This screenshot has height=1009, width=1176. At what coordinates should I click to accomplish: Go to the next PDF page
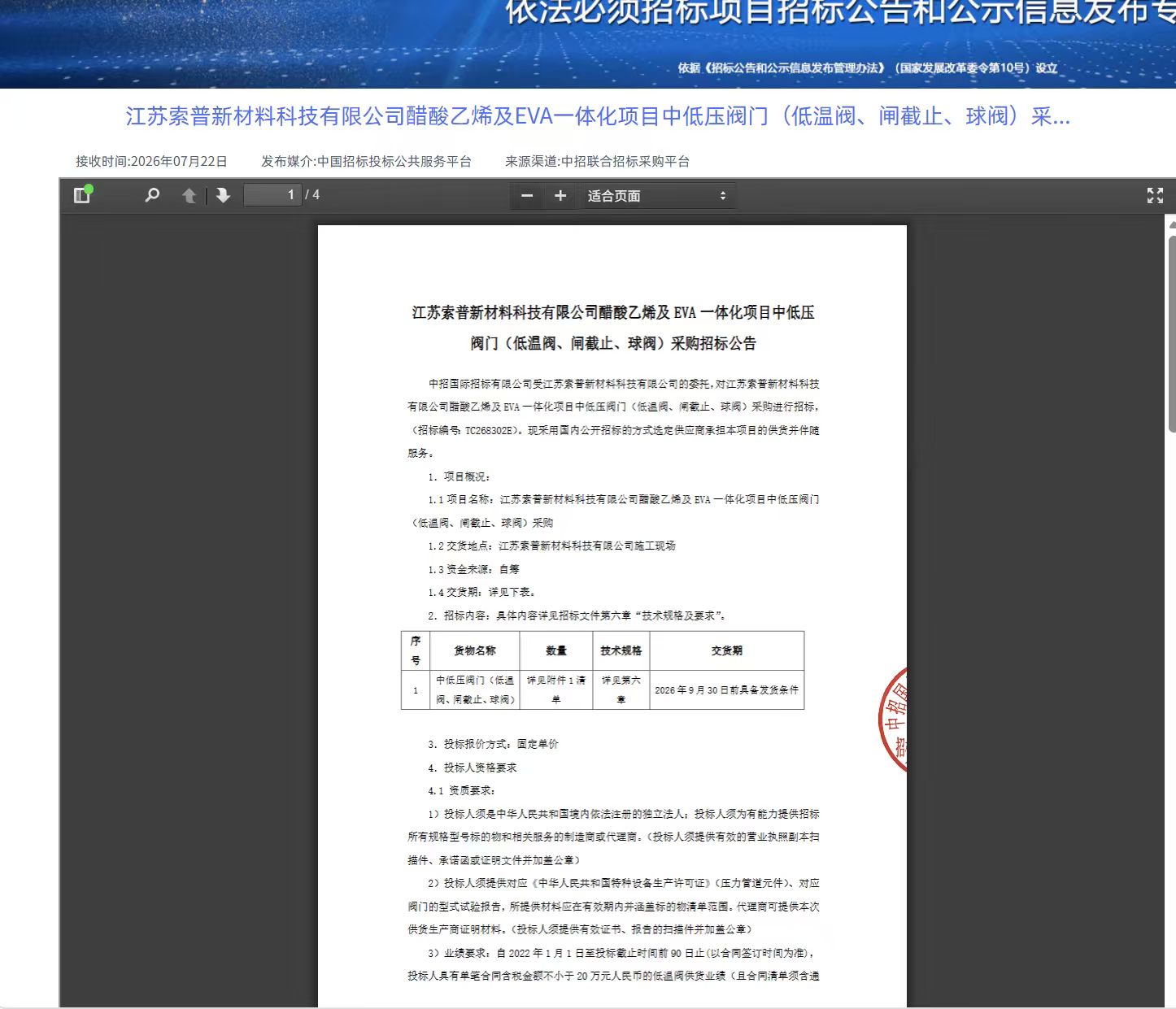pos(223,195)
